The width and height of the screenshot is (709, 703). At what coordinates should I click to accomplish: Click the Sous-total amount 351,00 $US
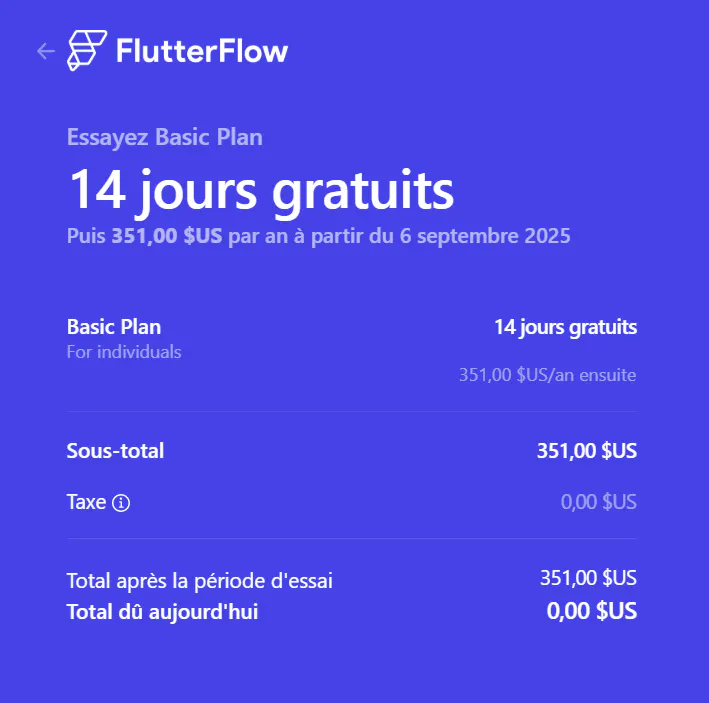point(586,451)
